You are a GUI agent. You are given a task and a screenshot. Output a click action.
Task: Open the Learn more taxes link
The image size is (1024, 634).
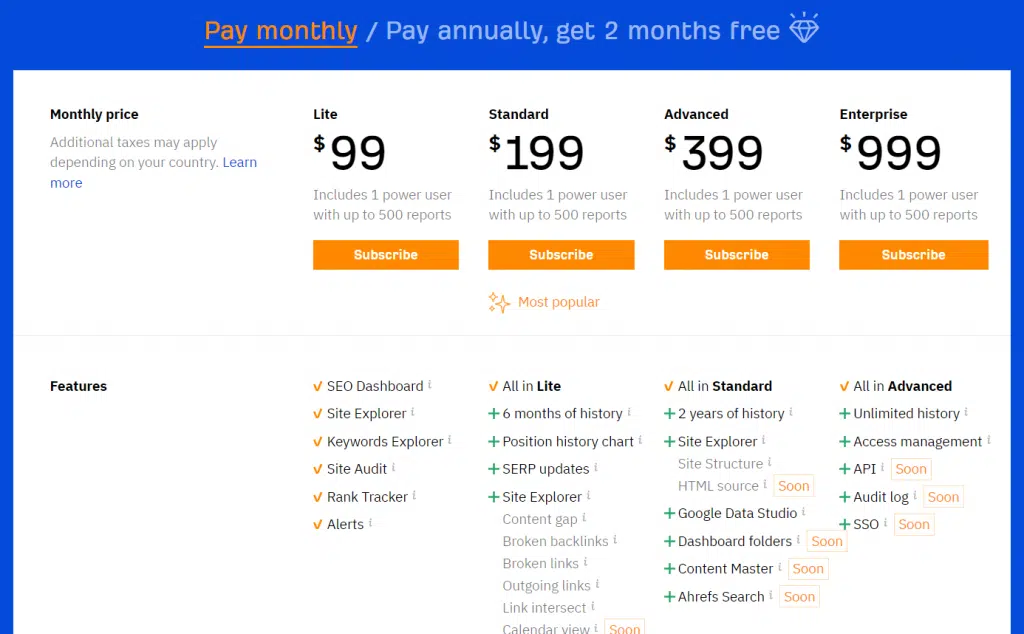point(153,172)
